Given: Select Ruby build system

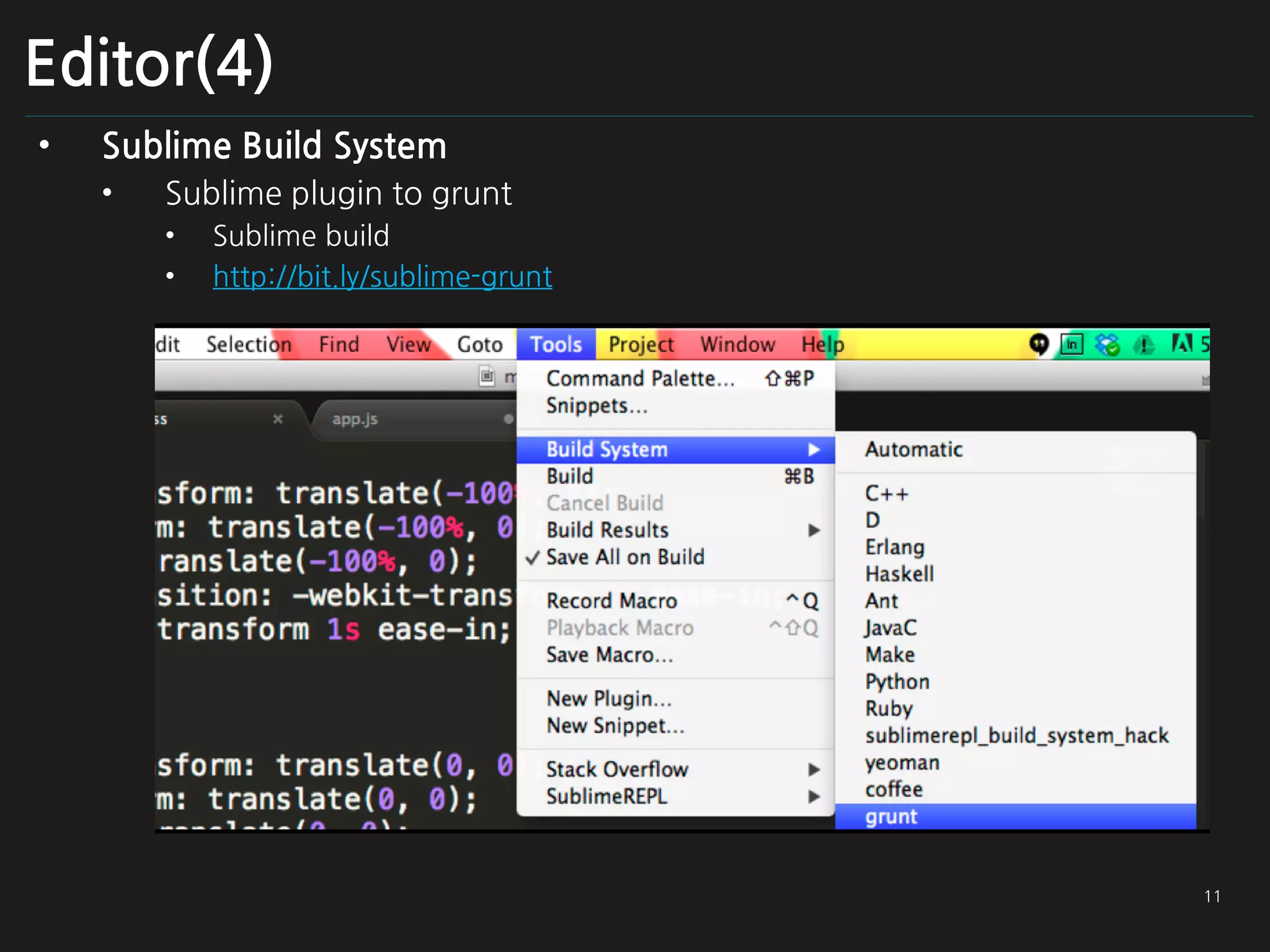Looking at the screenshot, I should click(x=1016, y=708).
